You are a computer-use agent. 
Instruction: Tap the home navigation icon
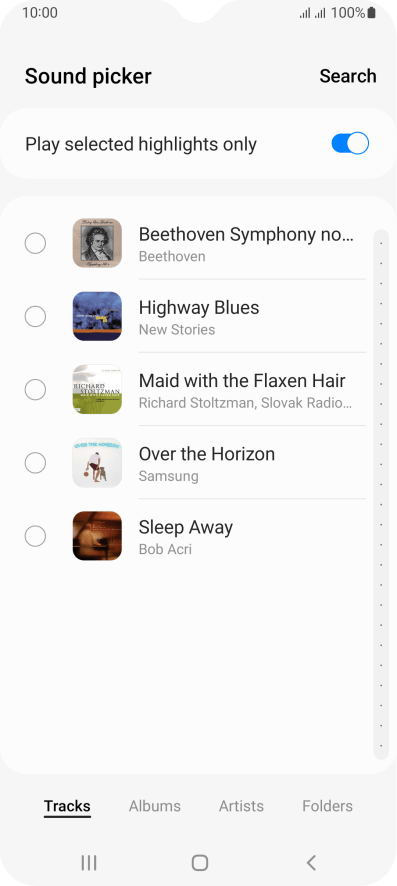200,862
